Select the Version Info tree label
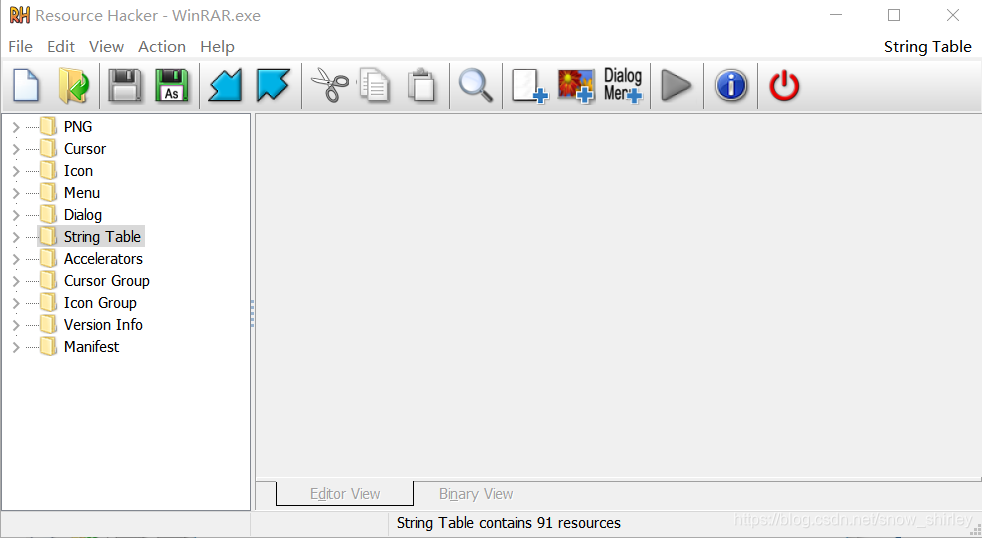 tap(103, 324)
